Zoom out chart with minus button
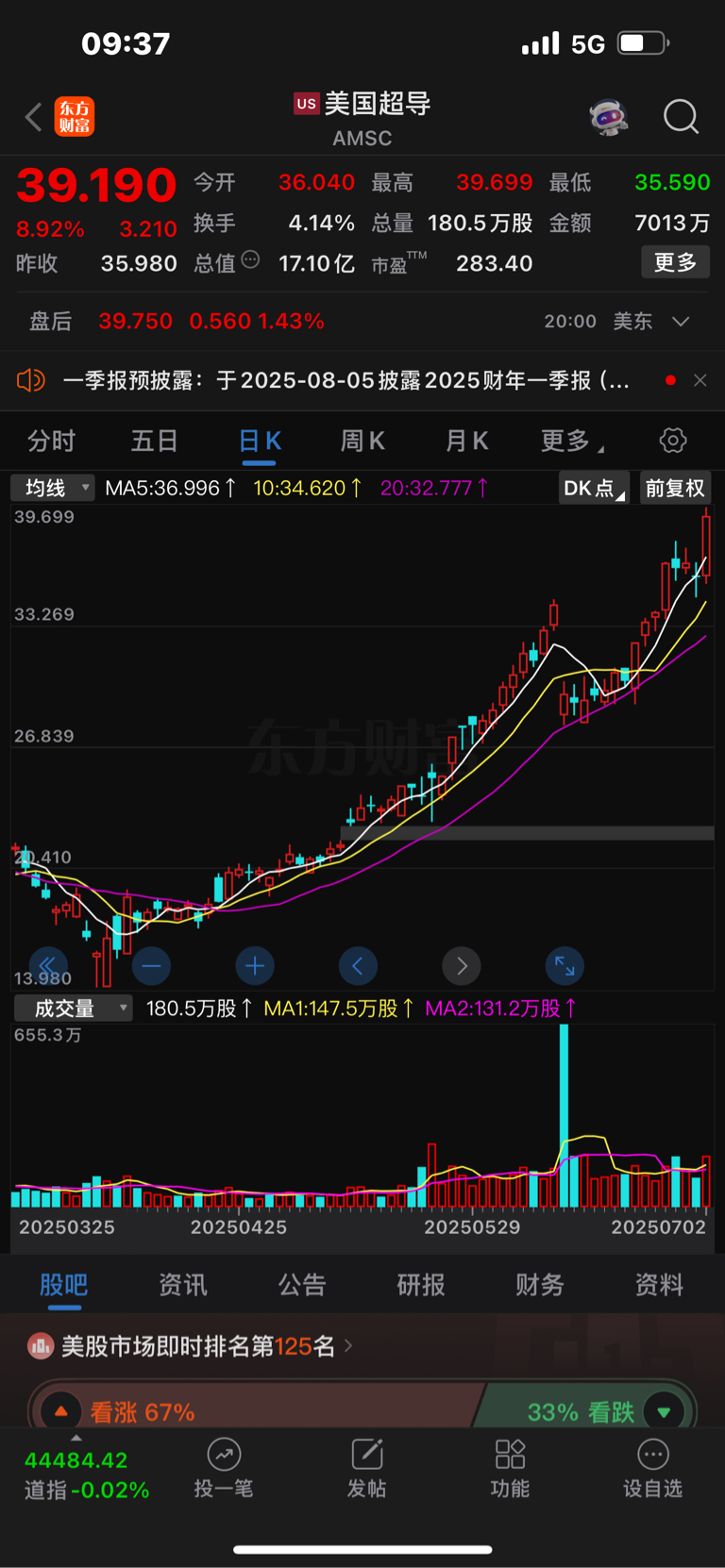 (x=151, y=965)
